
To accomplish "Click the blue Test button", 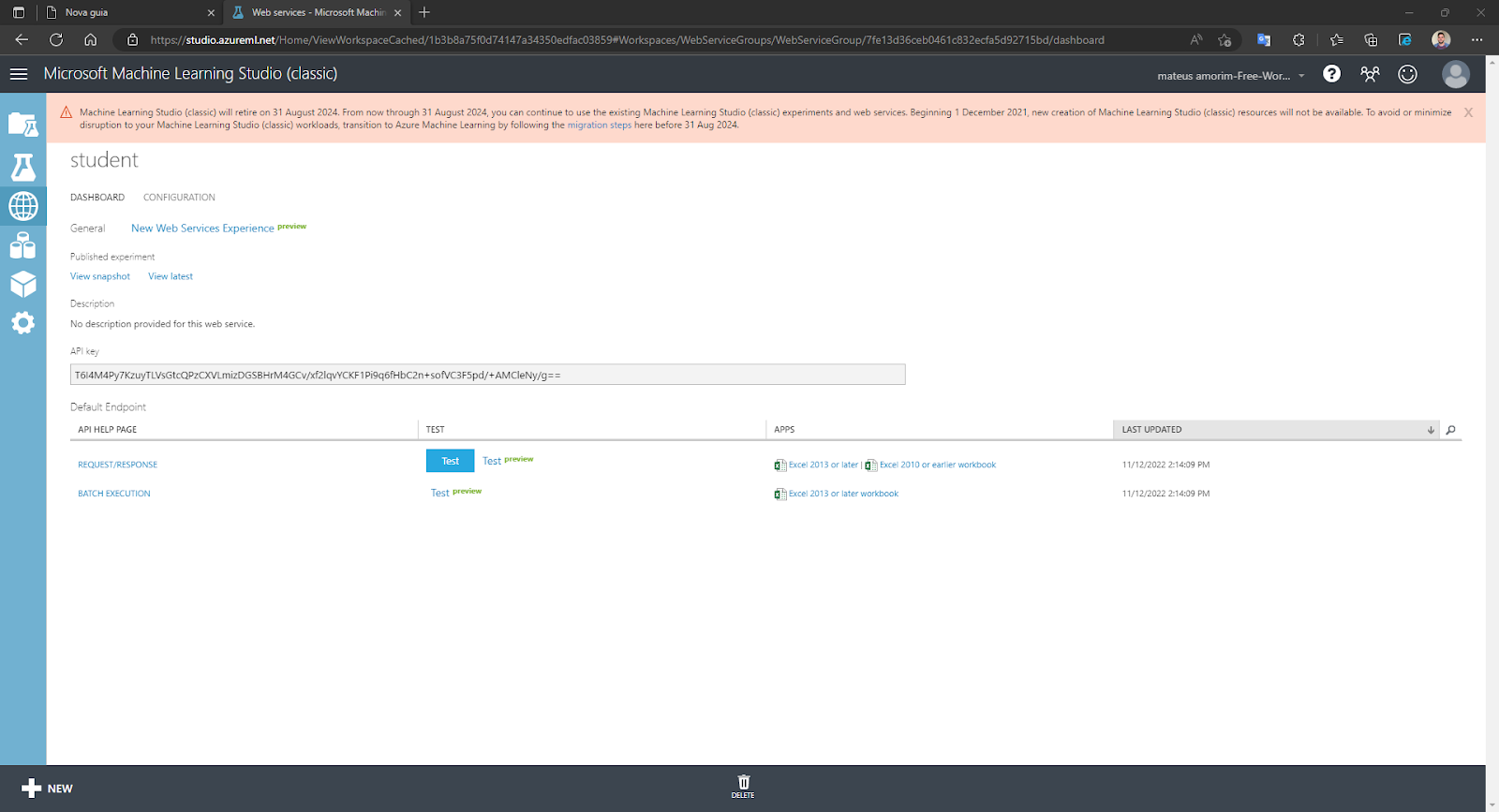I will [451, 461].
